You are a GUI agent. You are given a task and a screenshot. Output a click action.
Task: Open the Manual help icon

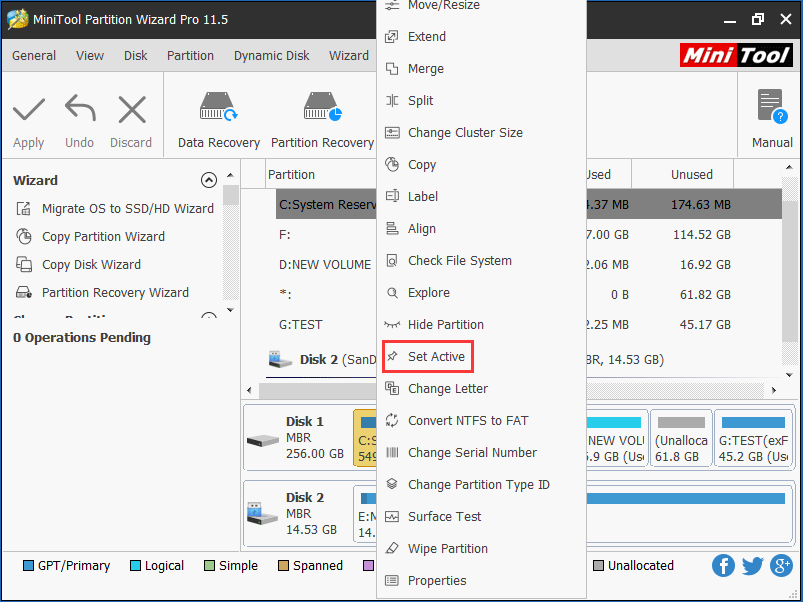[772, 107]
